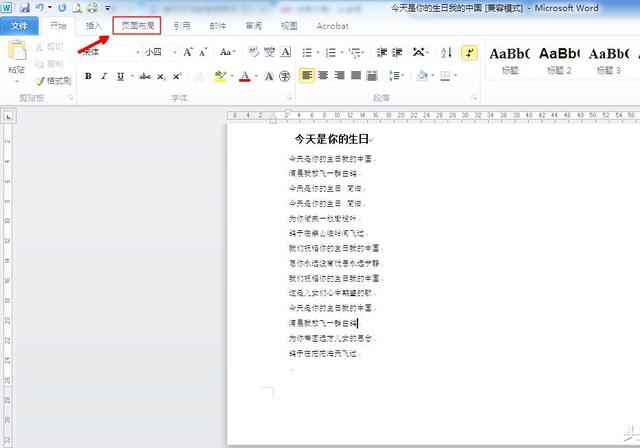Apply yellow text highlight color
Screen dimensions: 640x448
click(x=220, y=76)
